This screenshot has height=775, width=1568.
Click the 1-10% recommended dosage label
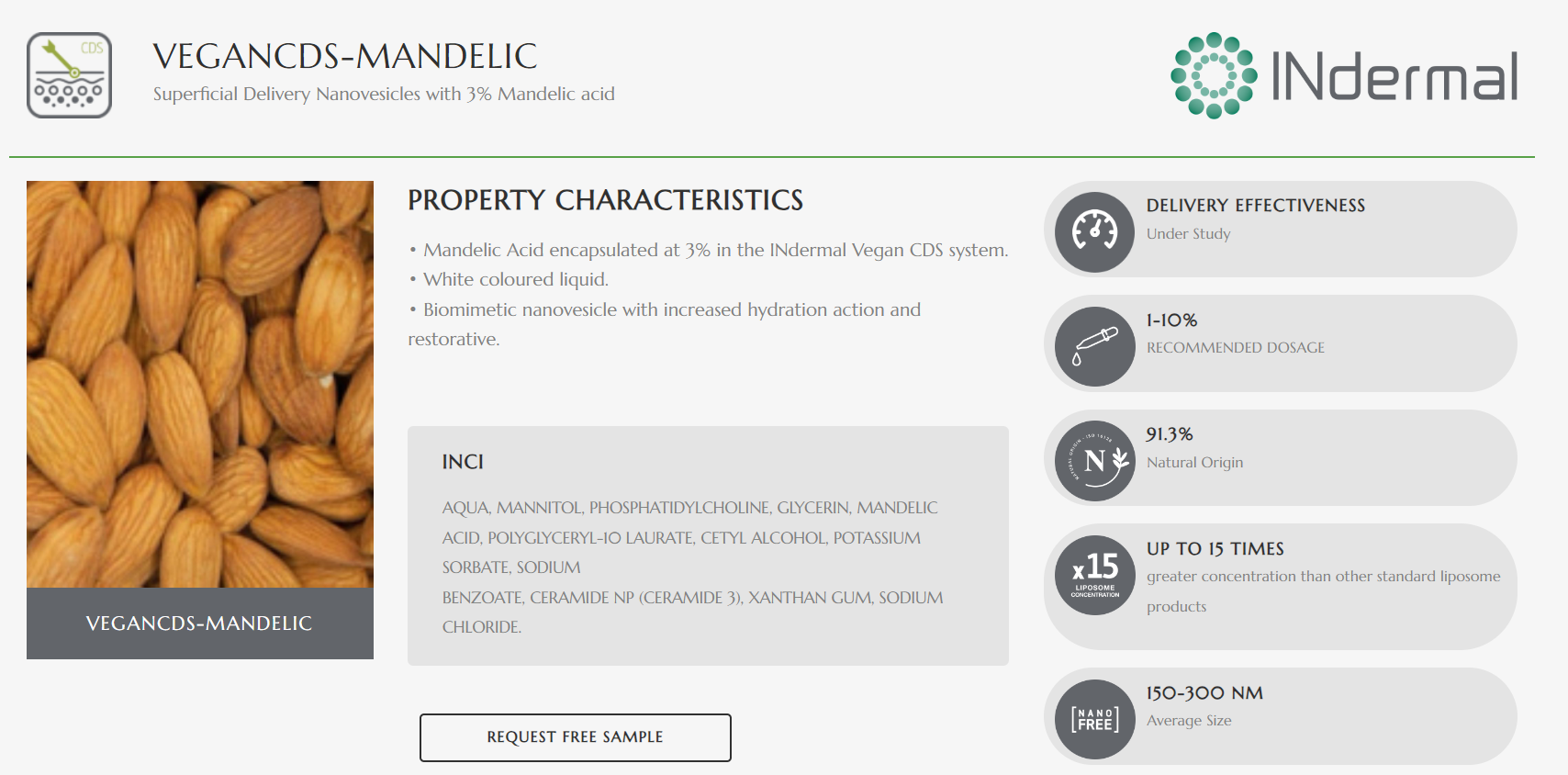click(1171, 320)
